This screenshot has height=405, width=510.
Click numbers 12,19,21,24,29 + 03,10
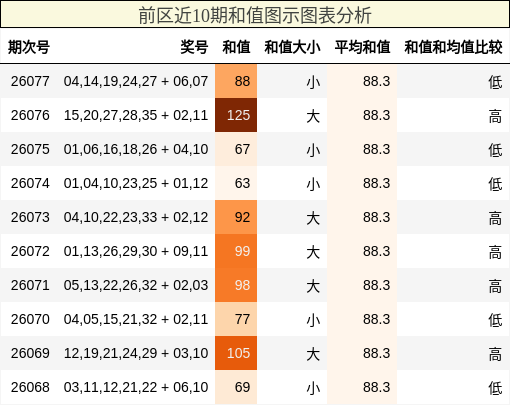tap(136, 353)
